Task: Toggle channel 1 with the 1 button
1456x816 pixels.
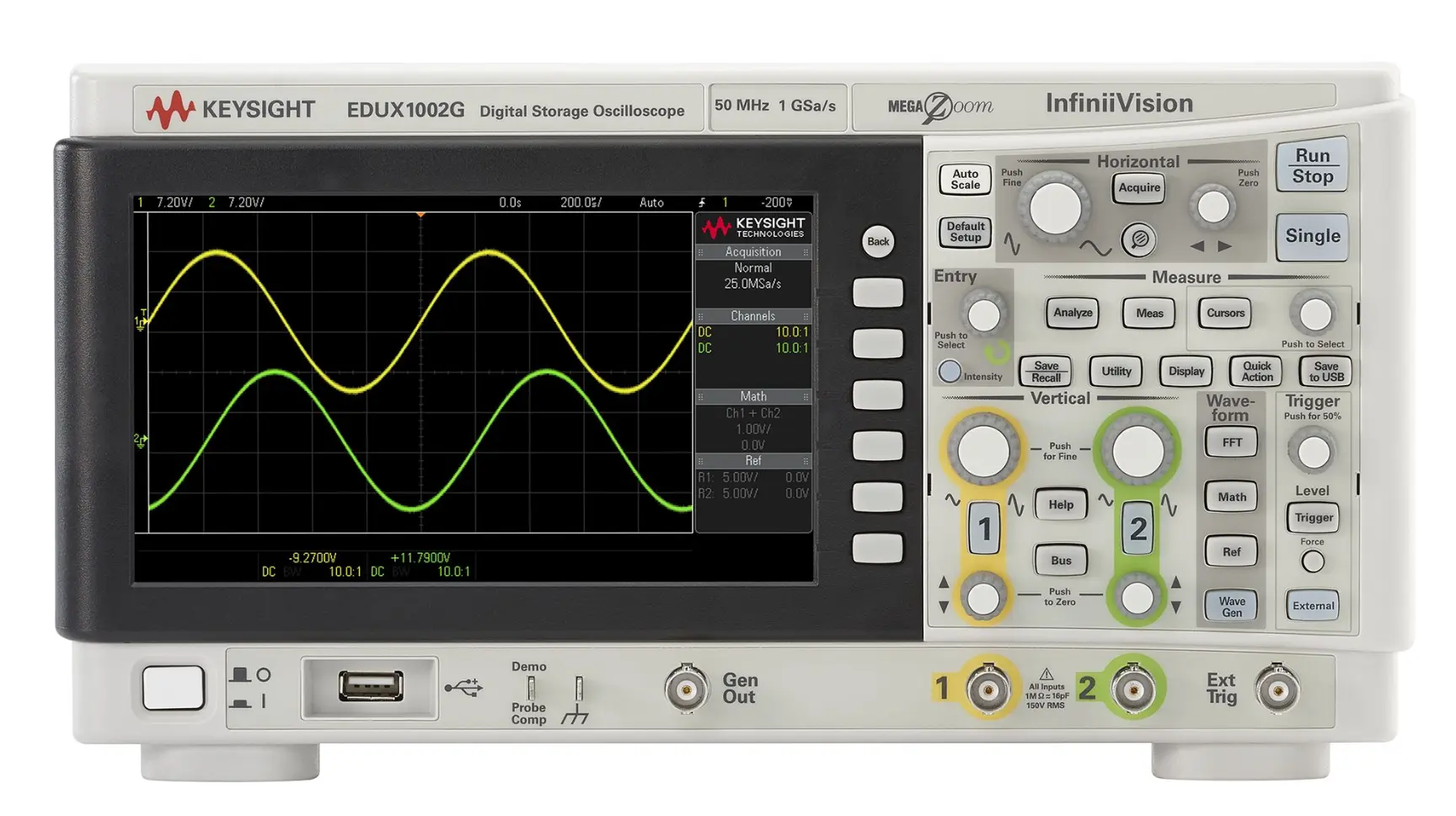Action: [984, 529]
